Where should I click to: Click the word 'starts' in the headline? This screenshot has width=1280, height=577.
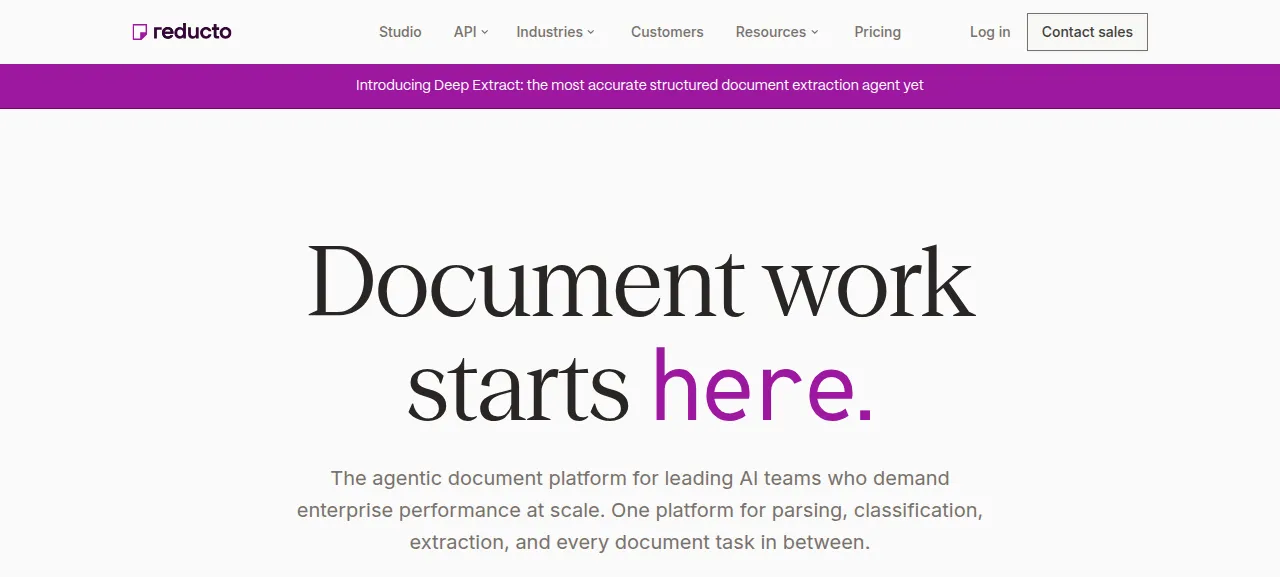pos(518,388)
